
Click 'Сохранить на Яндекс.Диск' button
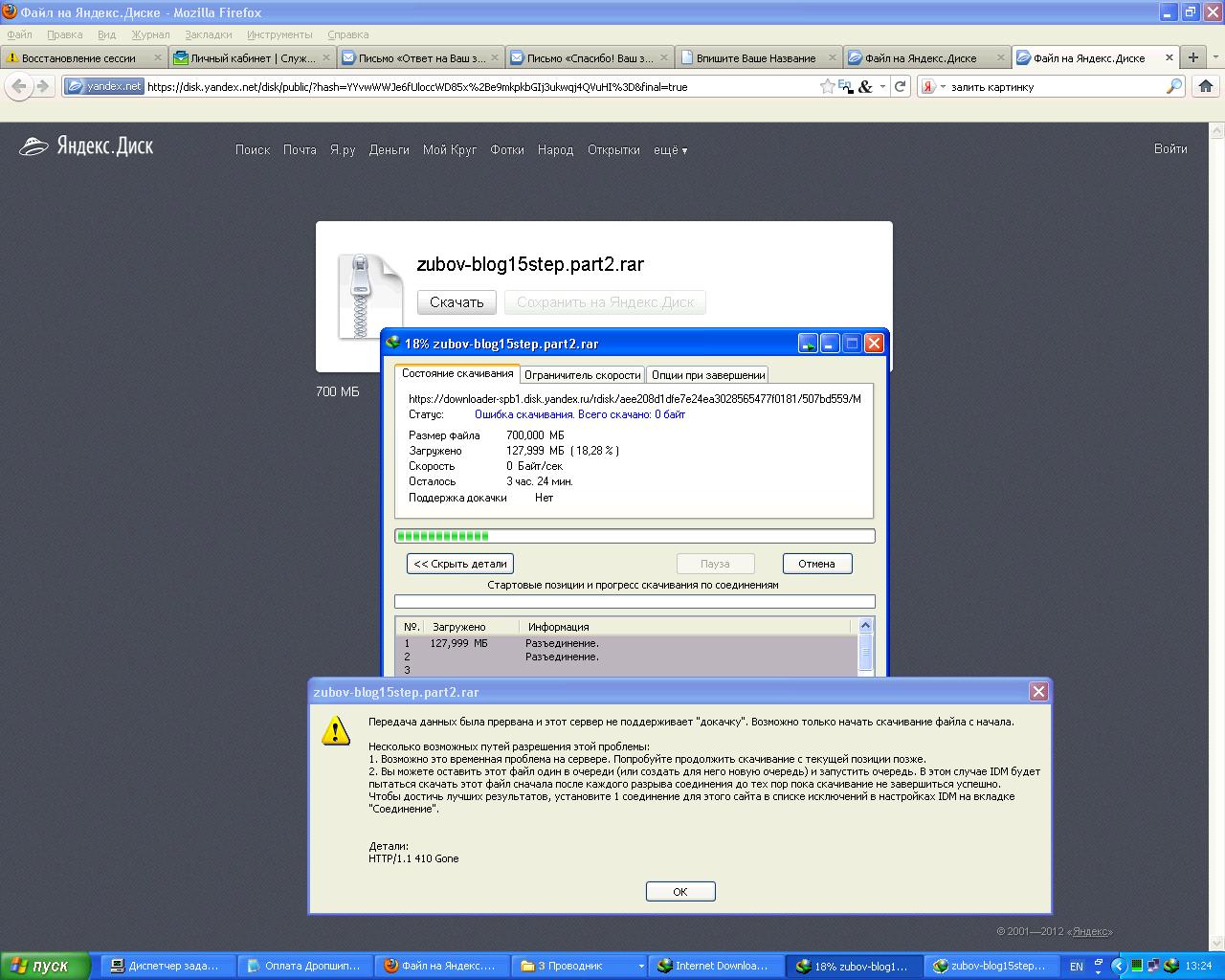(x=605, y=302)
